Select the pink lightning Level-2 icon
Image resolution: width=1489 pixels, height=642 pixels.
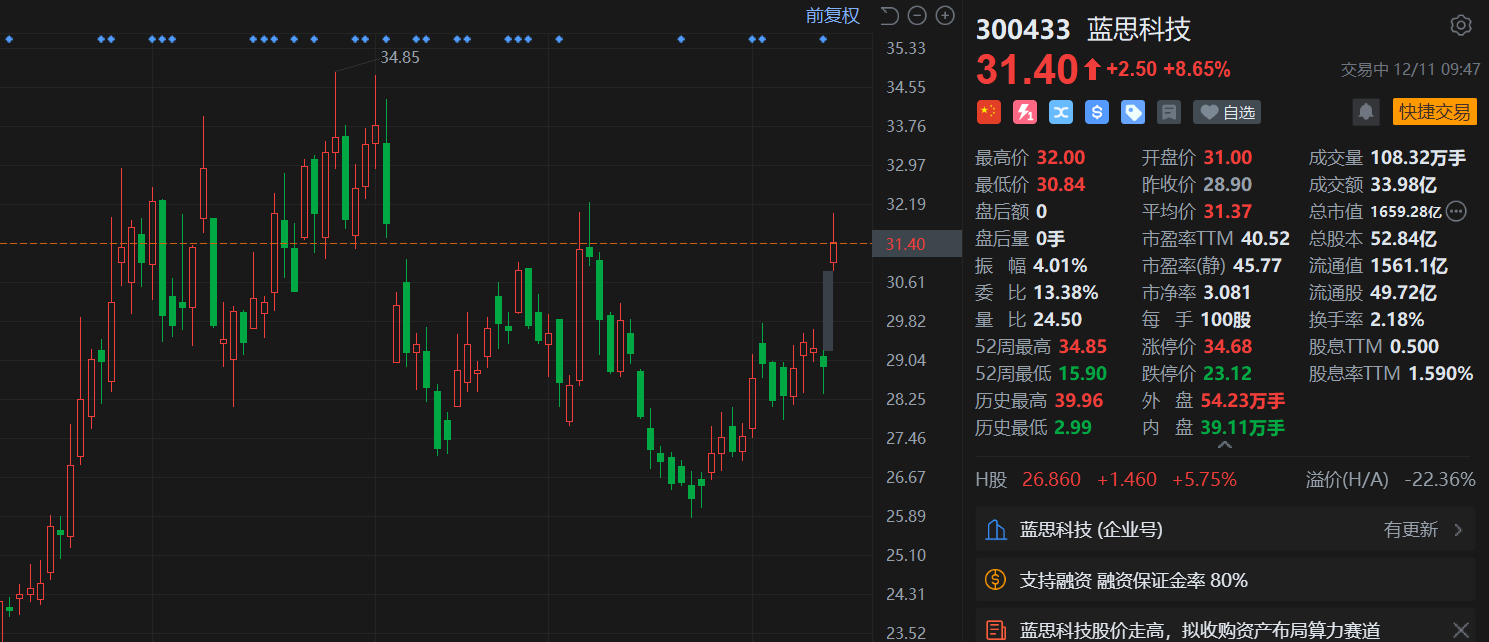[x=1024, y=111]
